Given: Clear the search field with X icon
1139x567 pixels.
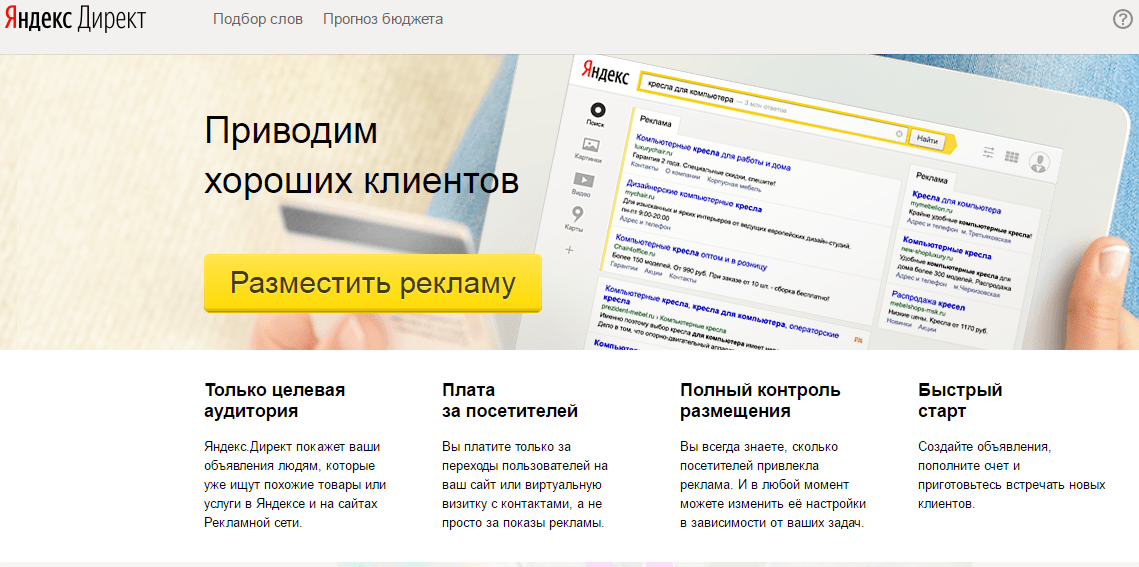Looking at the screenshot, I should tap(898, 133).
